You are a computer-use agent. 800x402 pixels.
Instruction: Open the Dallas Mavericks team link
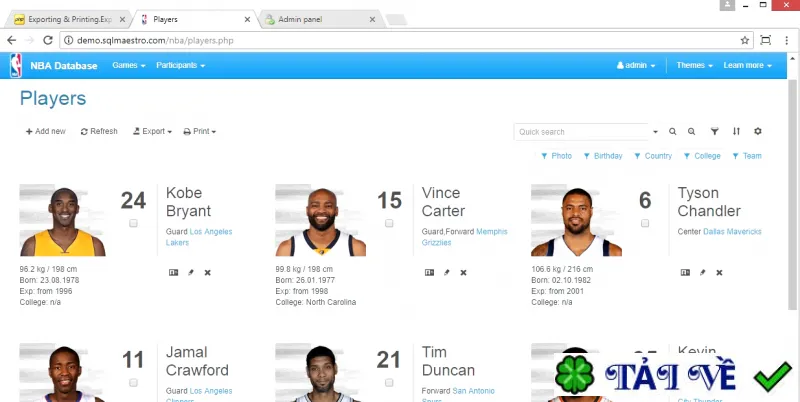(x=732, y=232)
